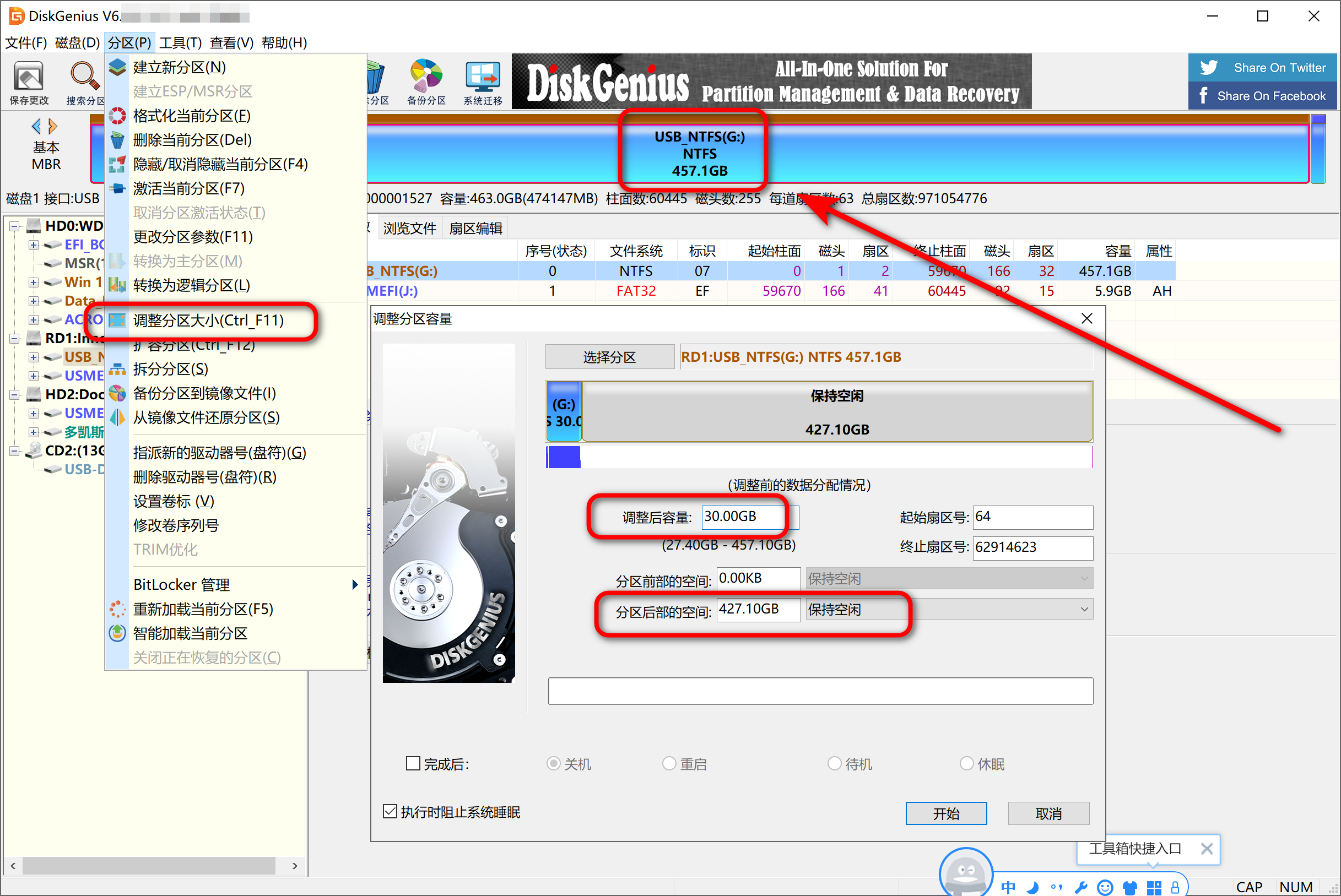Expand the BitLocker 管理 submenu arrow

point(355,584)
